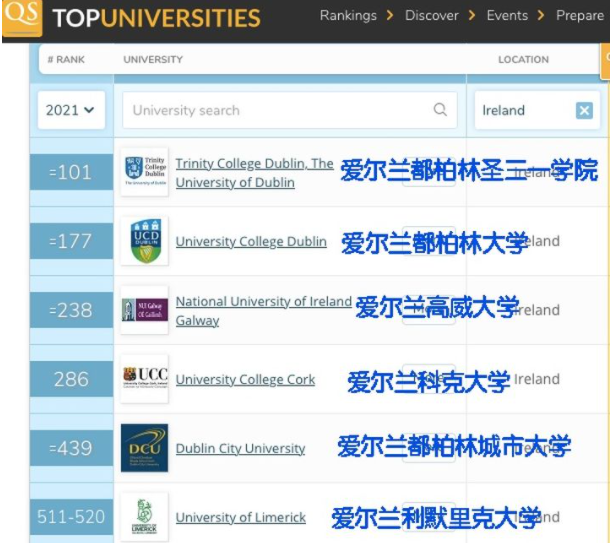Click the UCC logo
The height and width of the screenshot is (543, 612).
coord(144,379)
